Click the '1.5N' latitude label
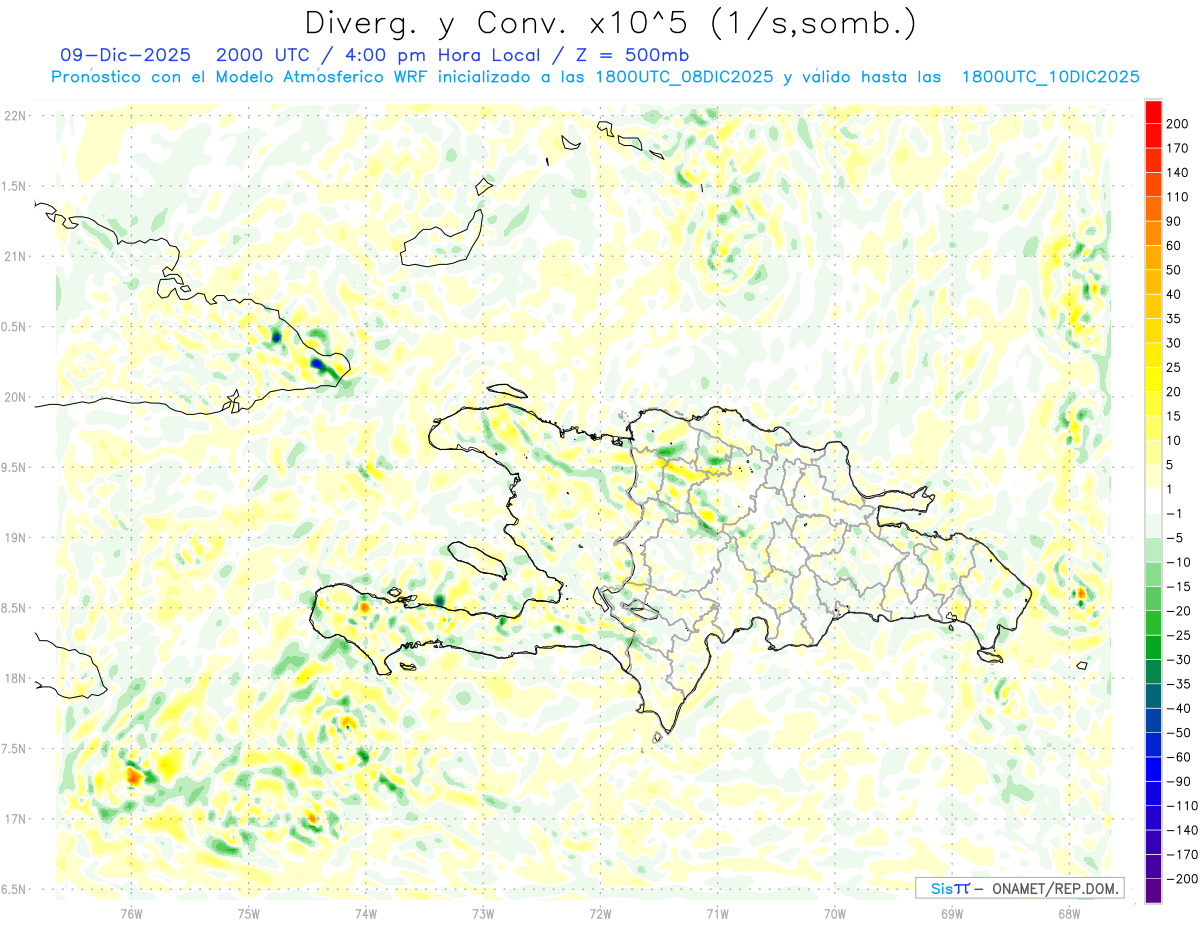Viewport: 1200px width, 927px height. 15,186
